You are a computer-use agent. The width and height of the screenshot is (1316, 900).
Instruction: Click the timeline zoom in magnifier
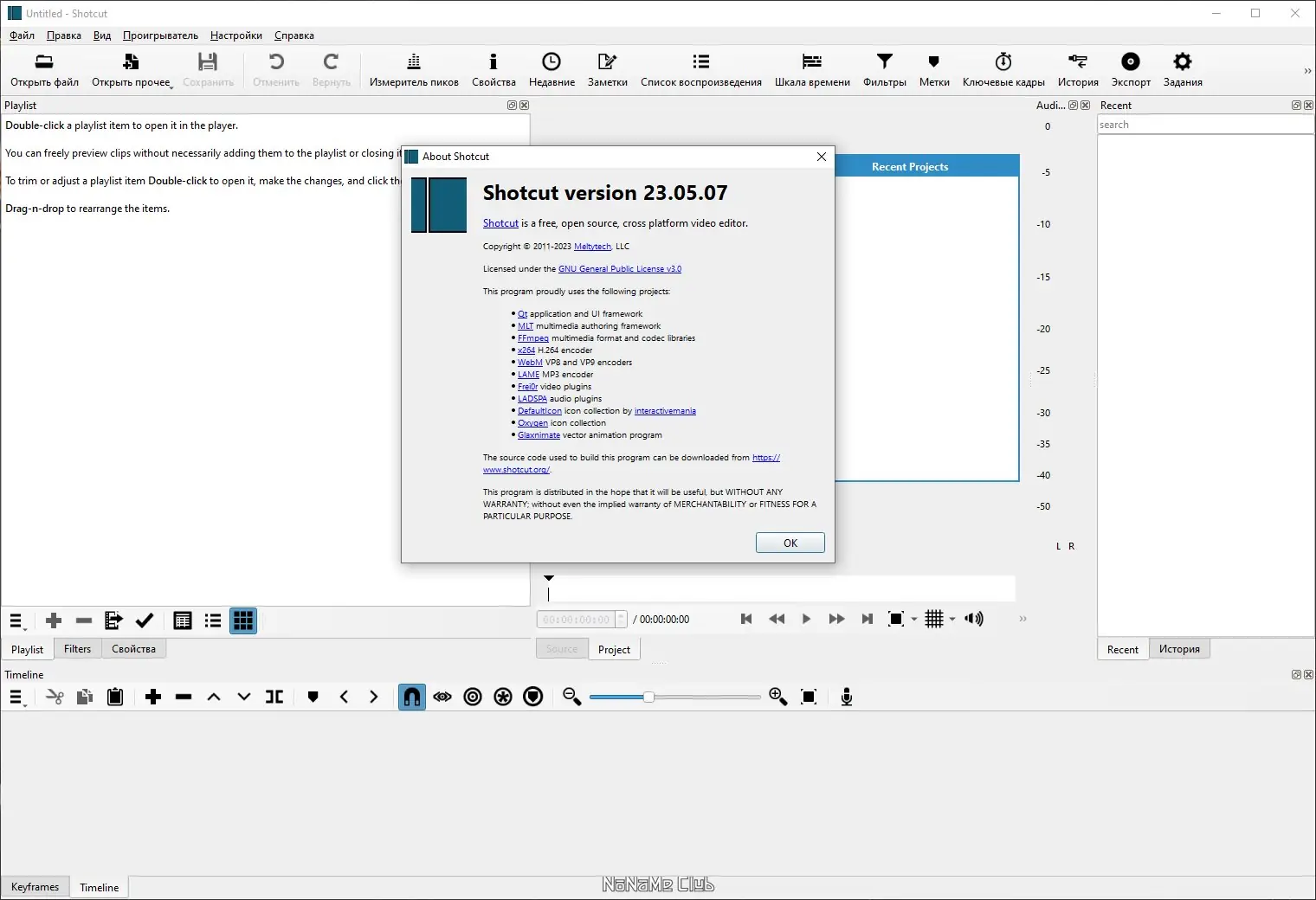[x=777, y=697]
